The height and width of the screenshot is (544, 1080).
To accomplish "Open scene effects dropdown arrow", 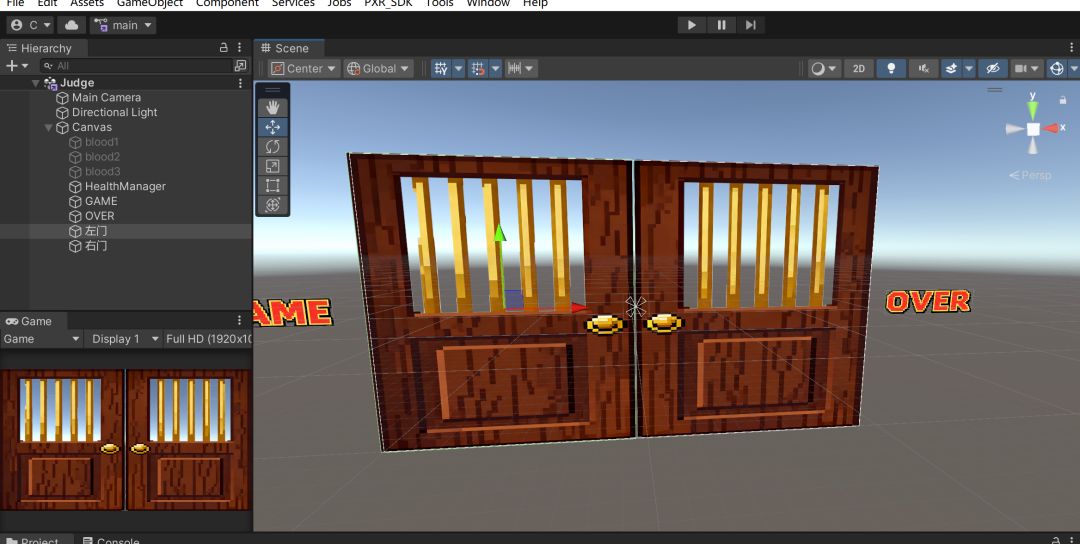I will (x=969, y=68).
